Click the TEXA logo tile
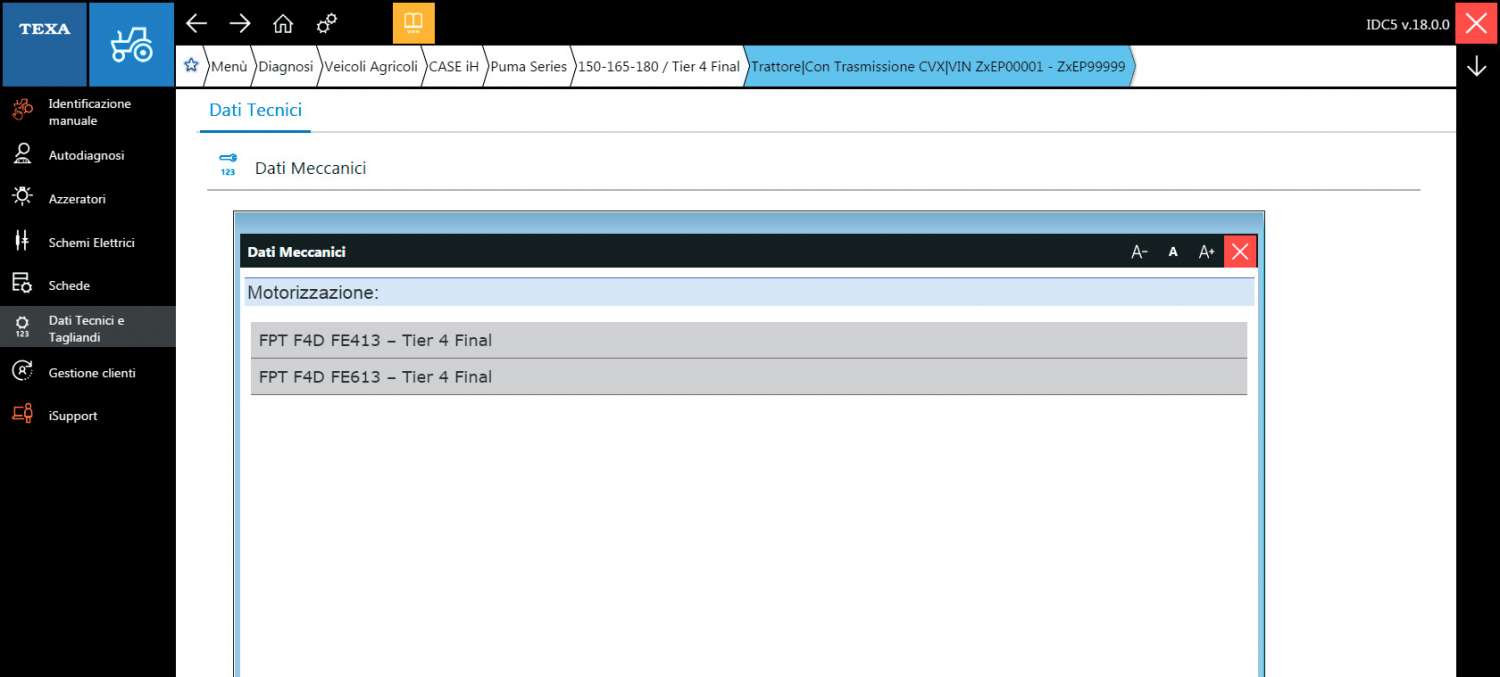This screenshot has width=1500, height=677. coord(44,44)
